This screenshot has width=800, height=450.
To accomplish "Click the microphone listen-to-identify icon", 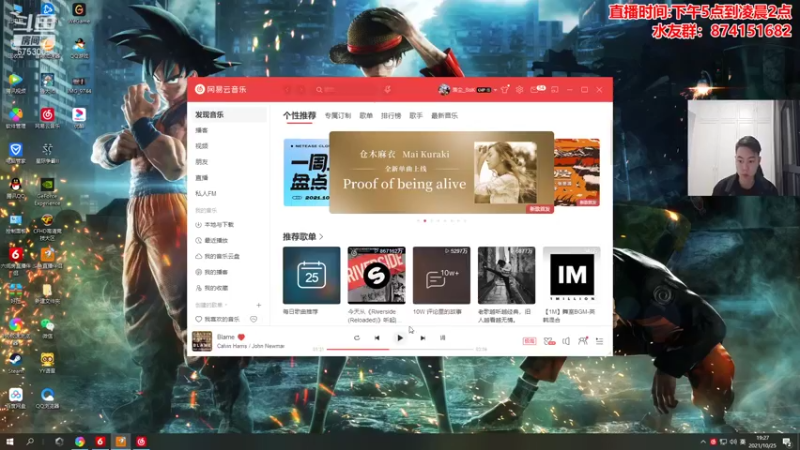I will (388, 90).
